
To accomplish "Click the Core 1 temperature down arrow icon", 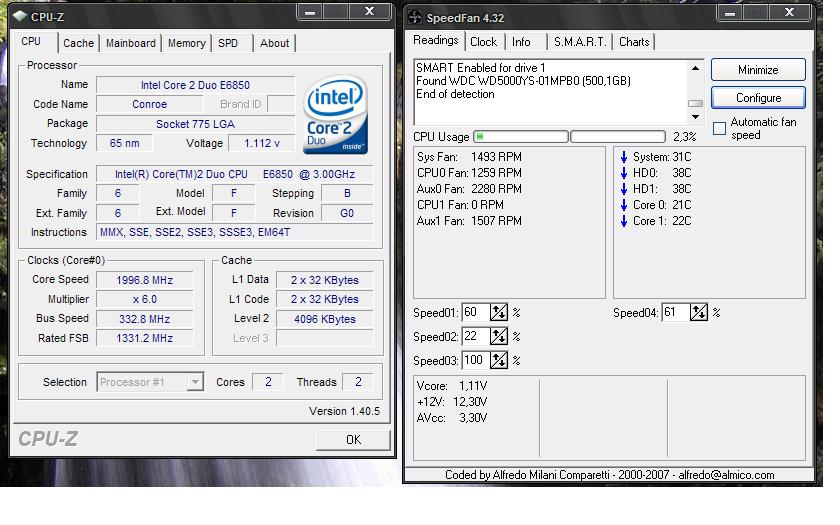I will click(x=624, y=221).
